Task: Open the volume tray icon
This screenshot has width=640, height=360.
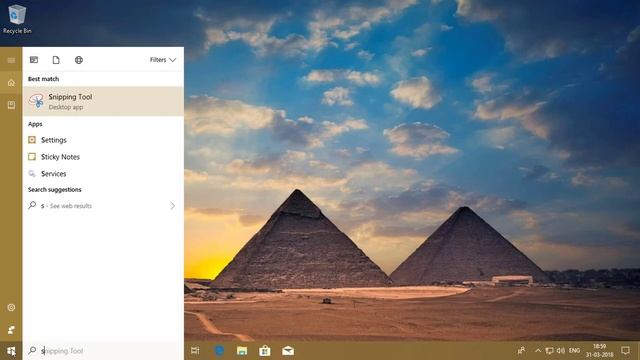Action: coord(561,351)
